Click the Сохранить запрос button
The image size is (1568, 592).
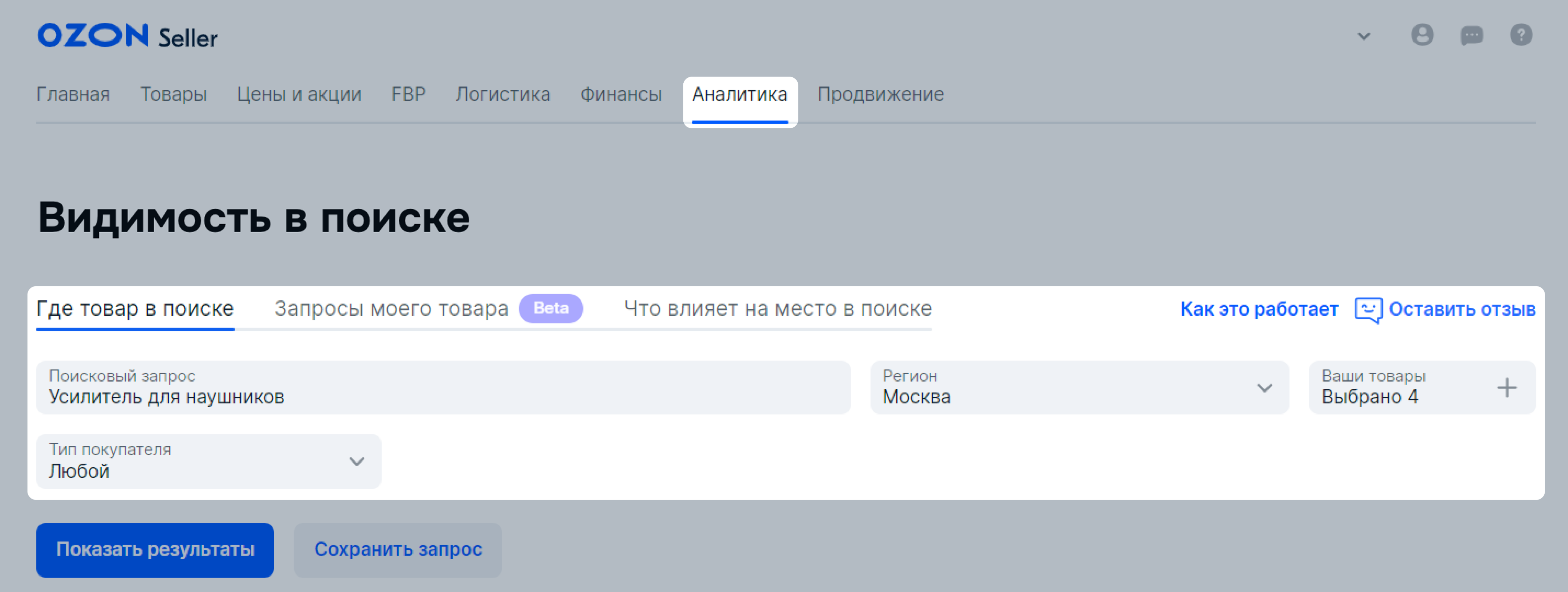tap(397, 550)
